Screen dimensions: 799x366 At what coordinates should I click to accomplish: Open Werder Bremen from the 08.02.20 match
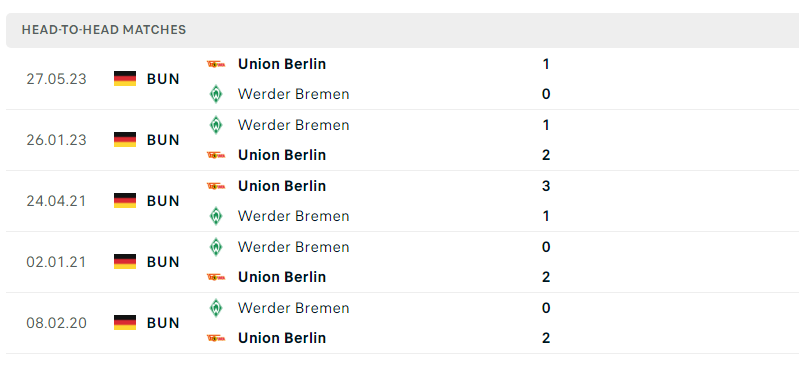[x=294, y=308]
